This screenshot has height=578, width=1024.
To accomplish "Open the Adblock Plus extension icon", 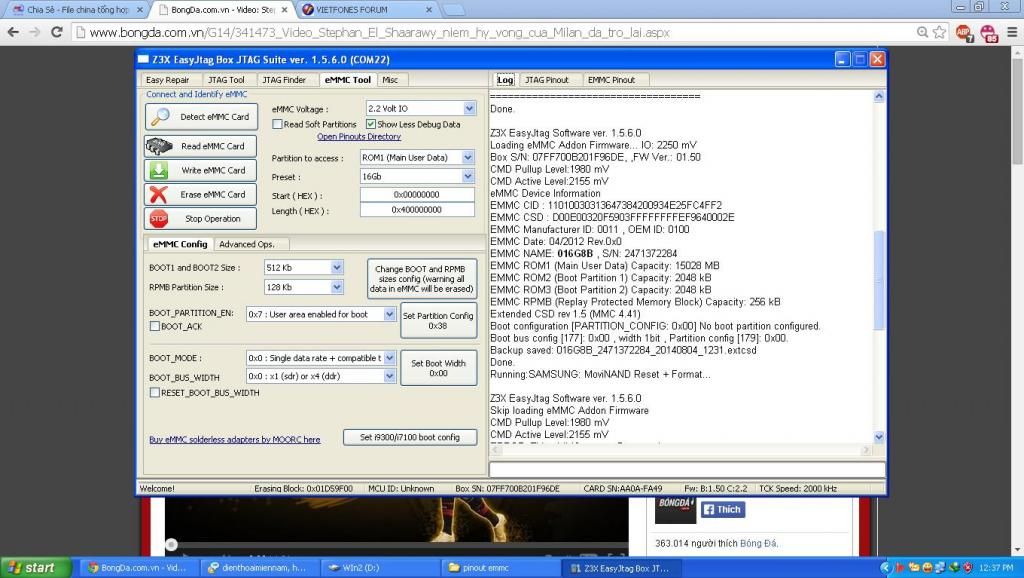I will click(x=964, y=33).
